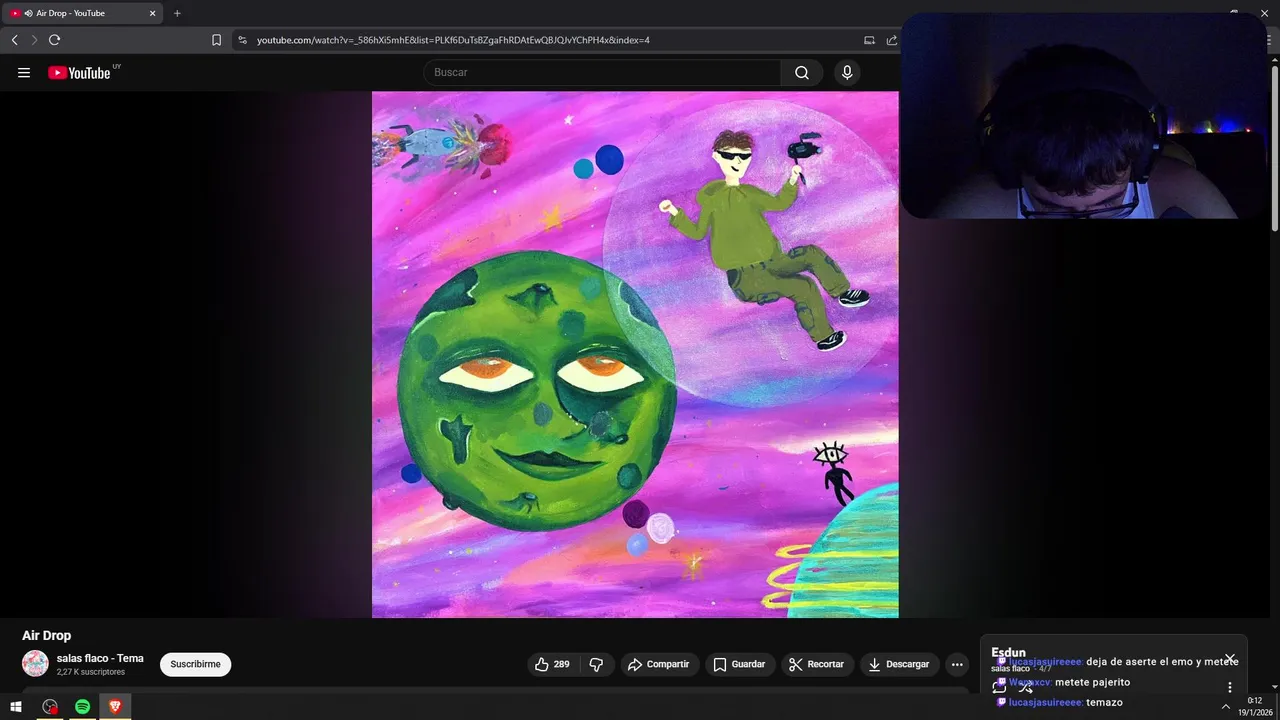The width and height of the screenshot is (1280, 720).
Task: Dislike the video with thumbs down
Action: click(596, 664)
